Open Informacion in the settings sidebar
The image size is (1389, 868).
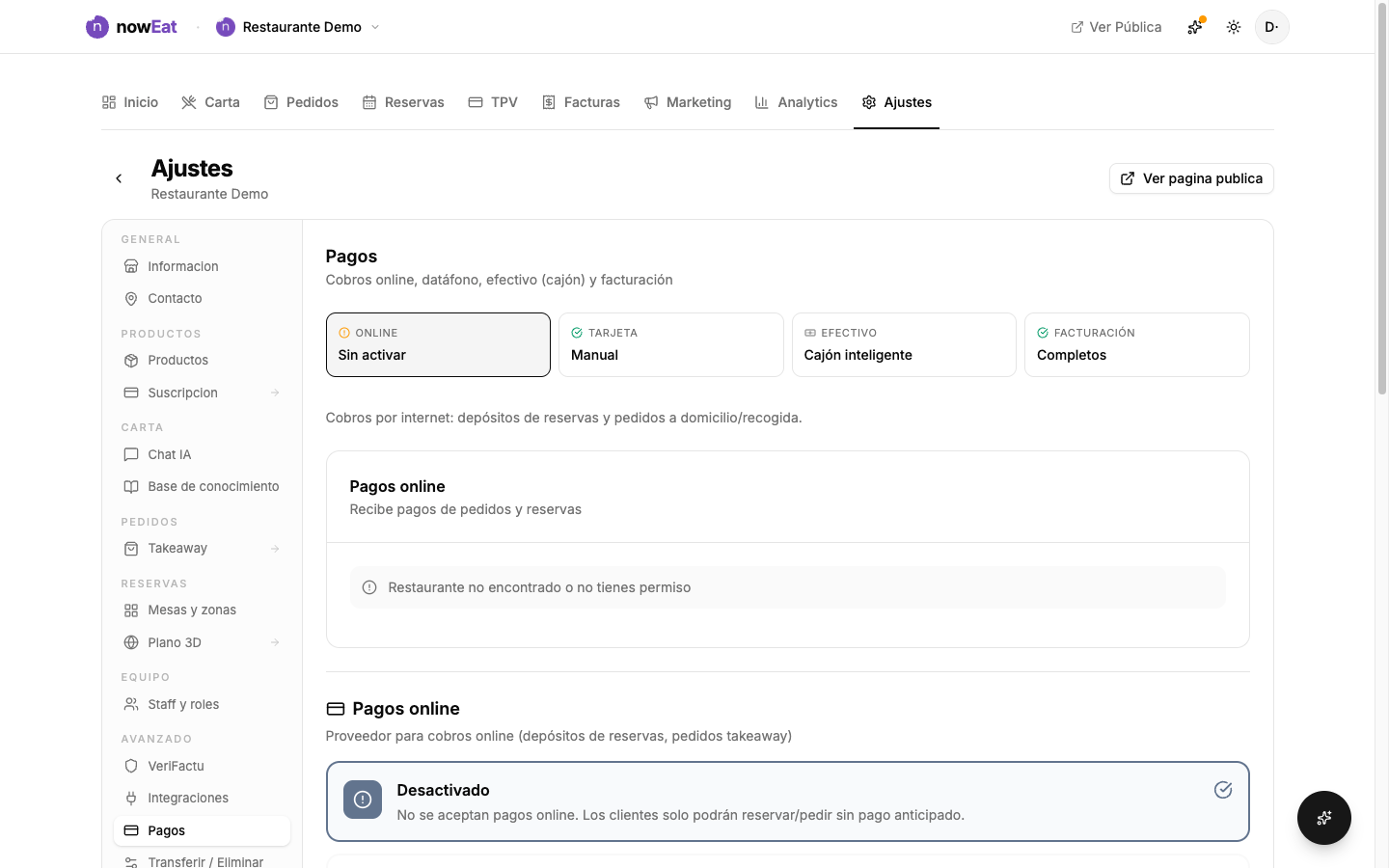(x=202, y=266)
